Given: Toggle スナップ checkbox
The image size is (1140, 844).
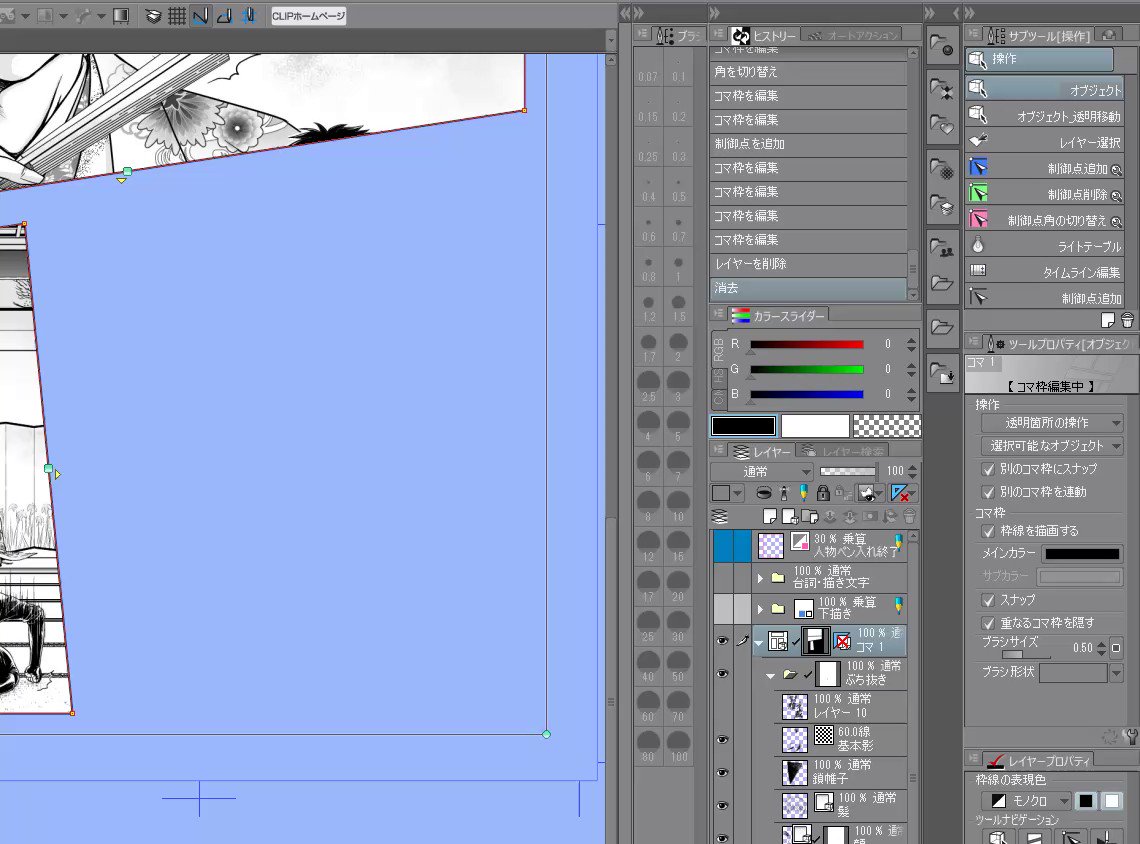Looking at the screenshot, I should (988, 600).
